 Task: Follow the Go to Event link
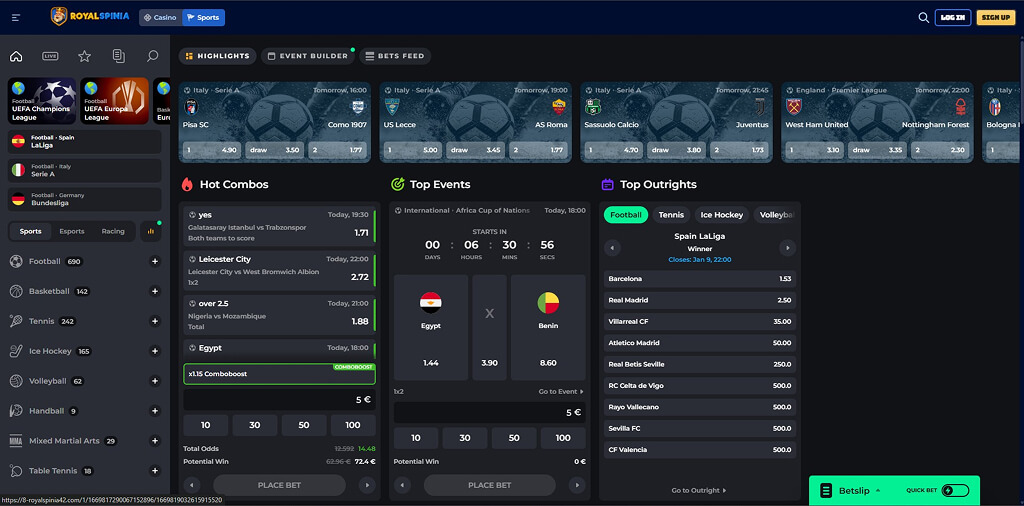pyautogui.click(x=561, y=392)
